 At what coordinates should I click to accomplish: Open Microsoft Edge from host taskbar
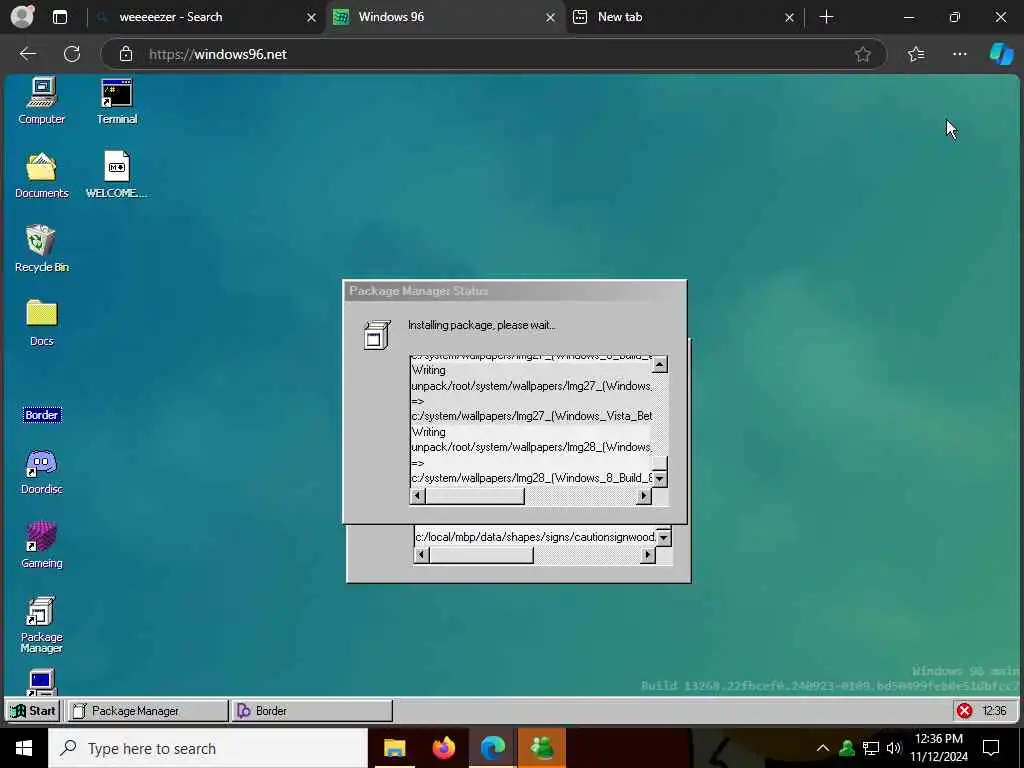pyautogui.click(x=493, y=748)
